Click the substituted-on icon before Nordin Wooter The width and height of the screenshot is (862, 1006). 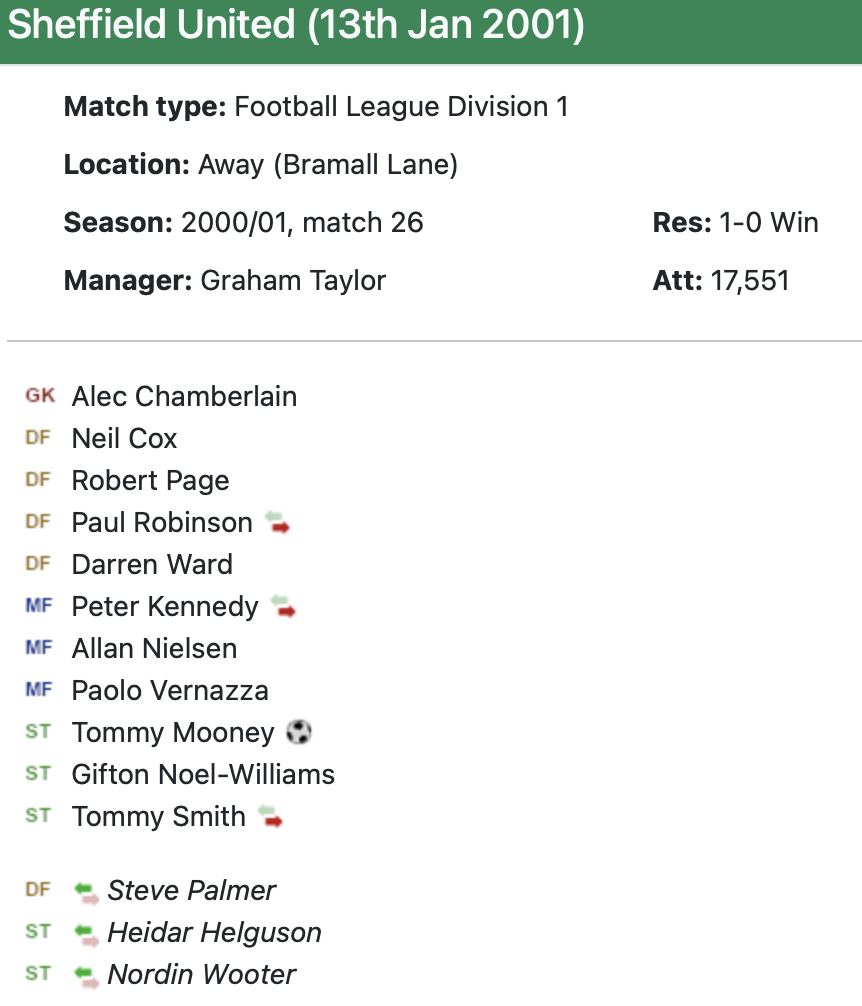[87, 974]
